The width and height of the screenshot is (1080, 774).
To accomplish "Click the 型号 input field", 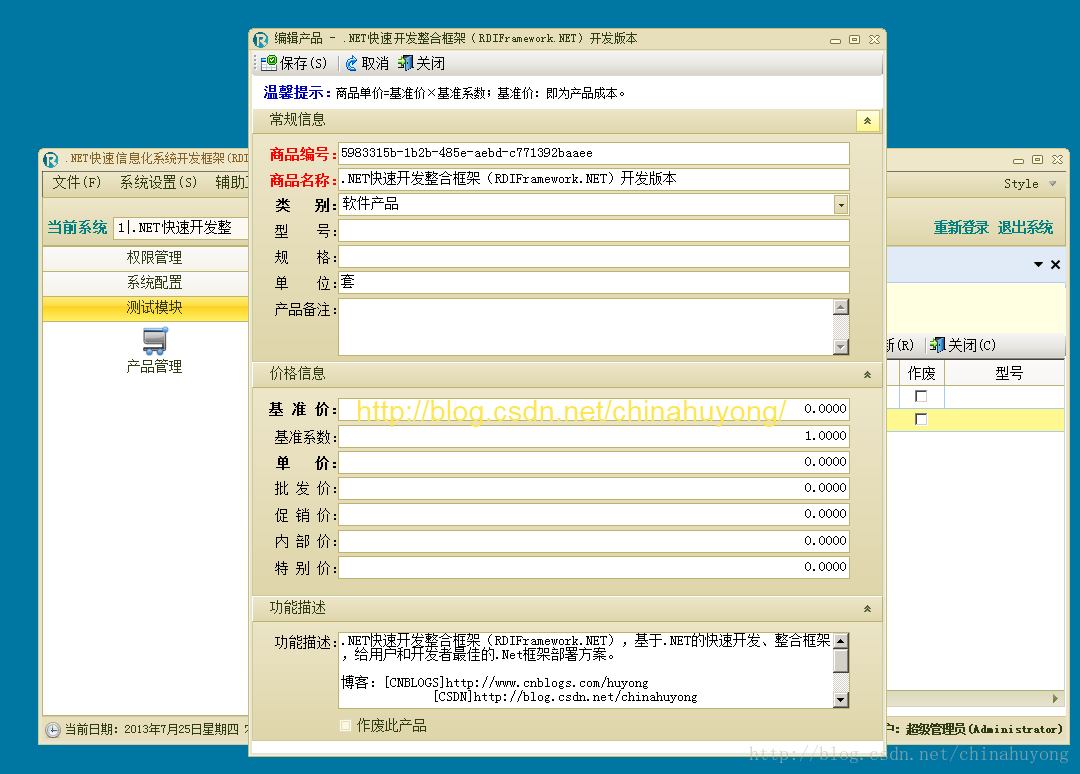I will point(594,231).
